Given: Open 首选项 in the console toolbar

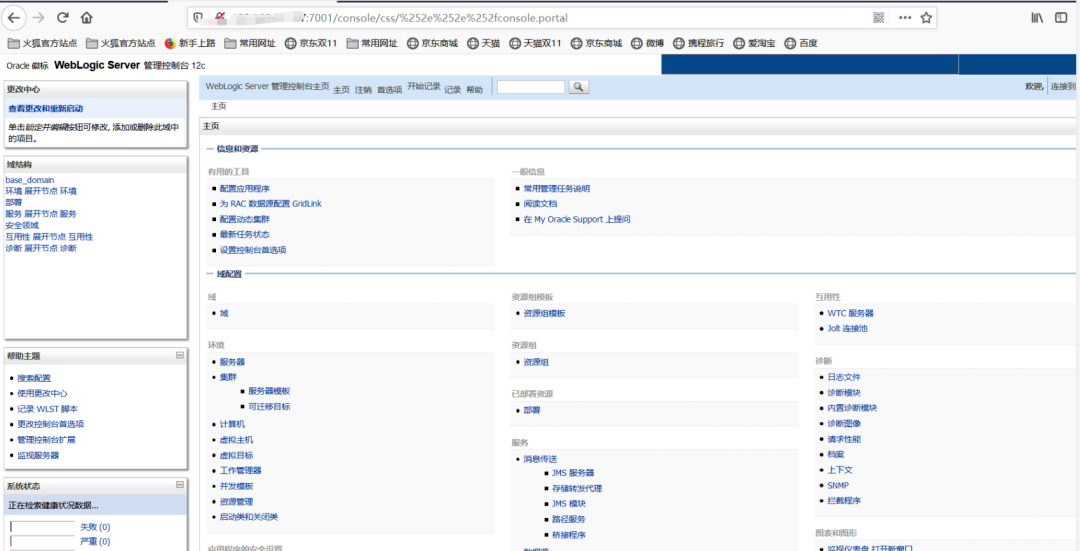Looking at the screenshot, I should (x=389, y=90).
